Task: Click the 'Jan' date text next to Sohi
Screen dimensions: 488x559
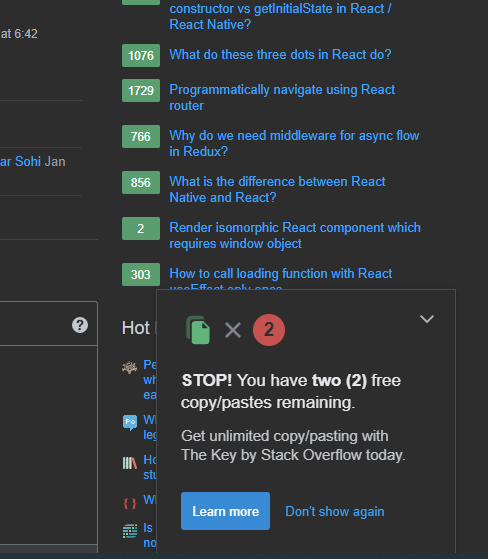Action: [x=55, y=161]
